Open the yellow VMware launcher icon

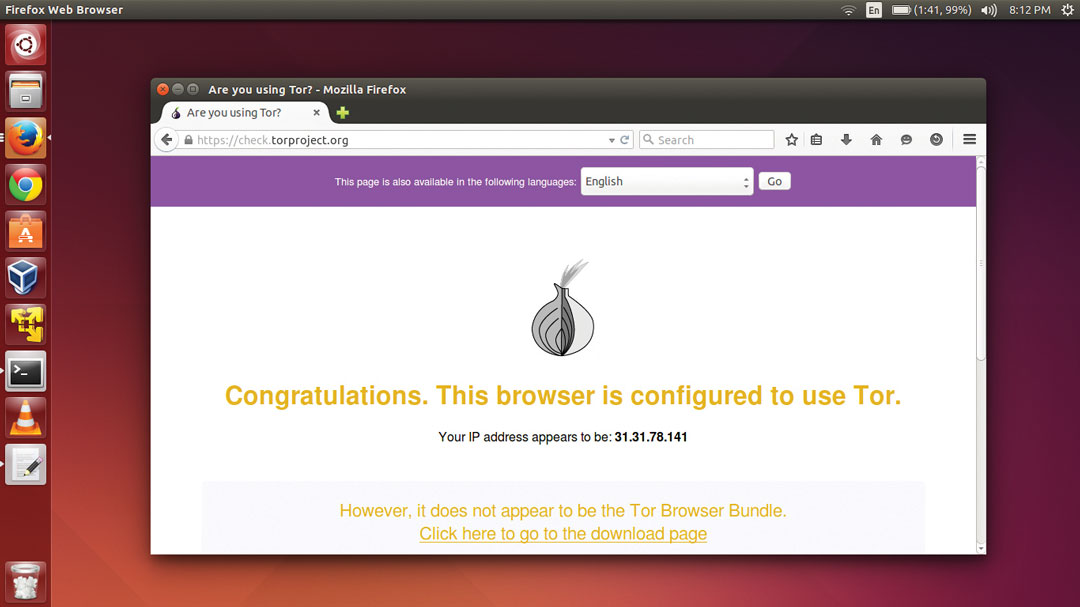(25, 325)
